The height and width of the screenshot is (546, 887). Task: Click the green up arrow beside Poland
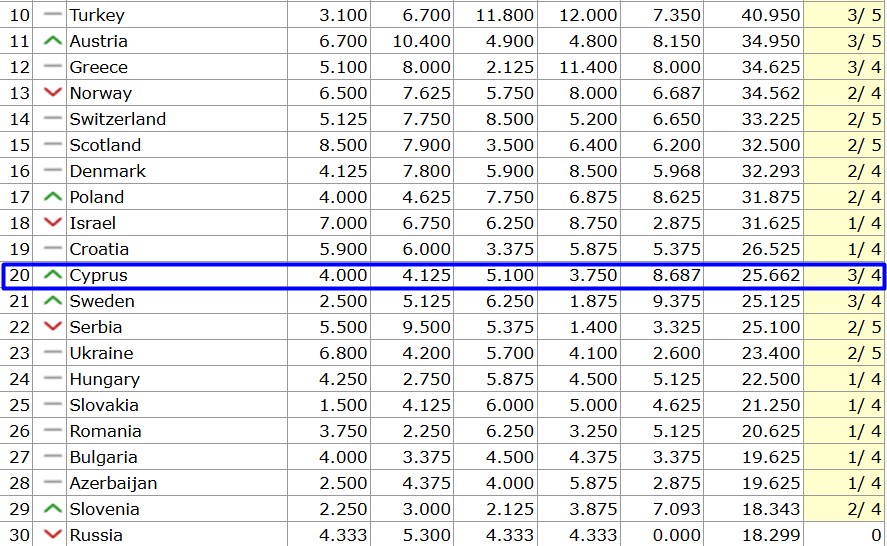point(53,197)
